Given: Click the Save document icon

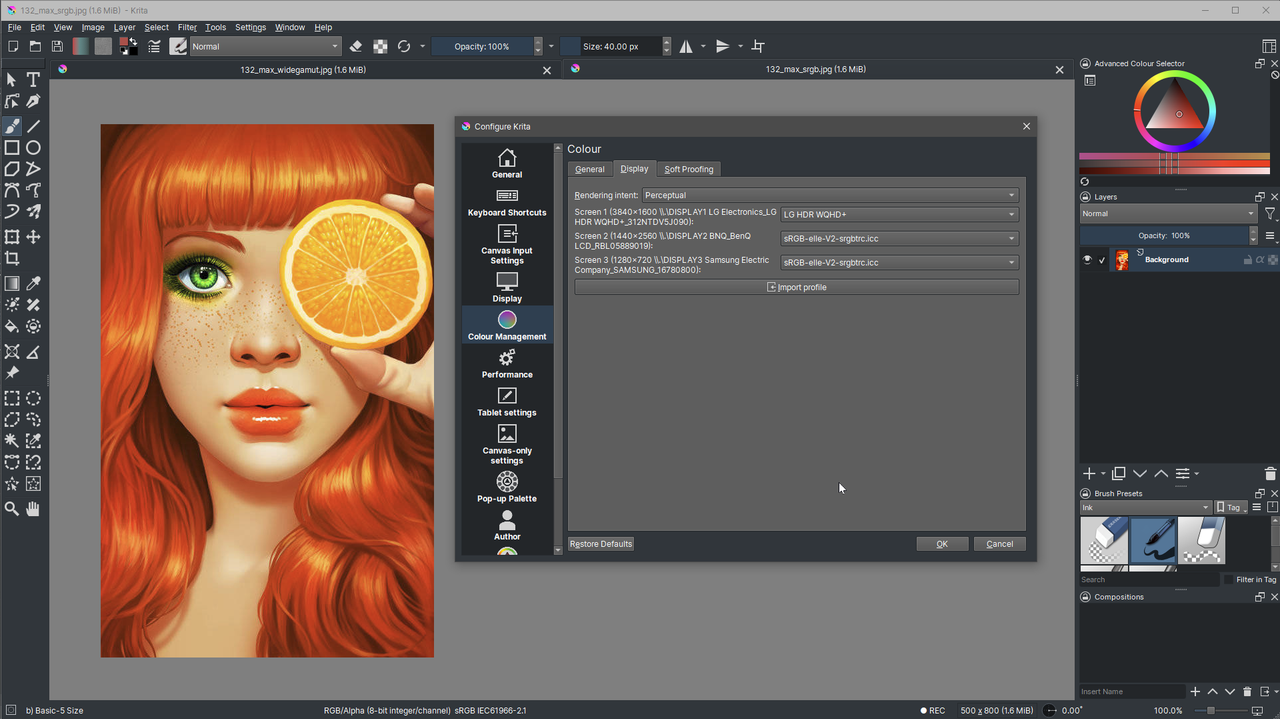Looking at the screenshot, I should (57, 46).
